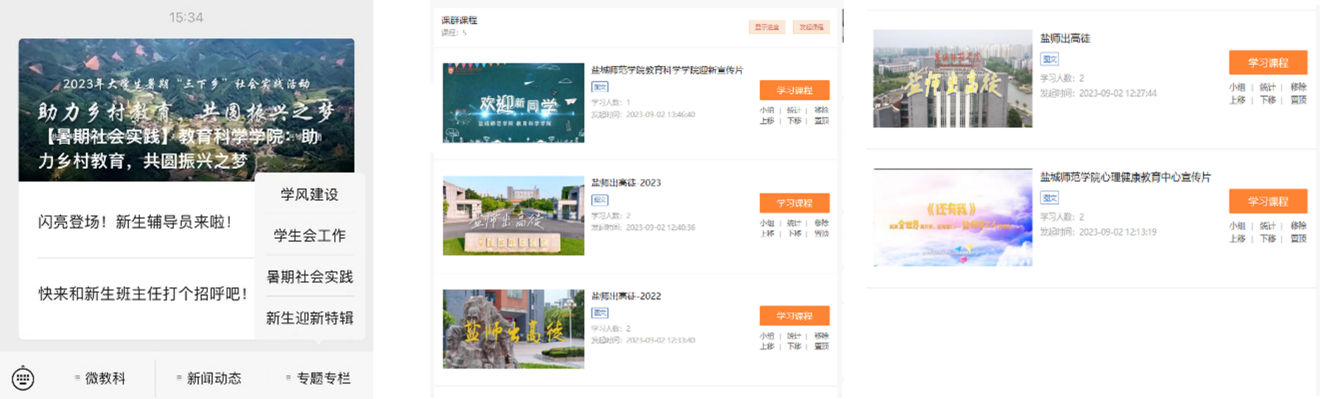Open the 微教科 bottom menu
Screen dimensions: 1320x399
100,378
